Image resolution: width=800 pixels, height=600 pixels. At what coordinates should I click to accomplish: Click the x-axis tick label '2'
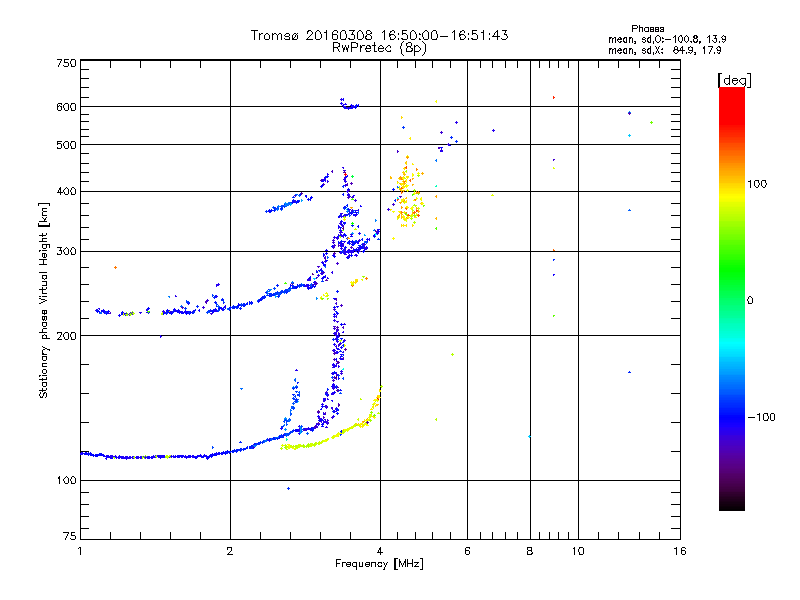click(230, 551)
